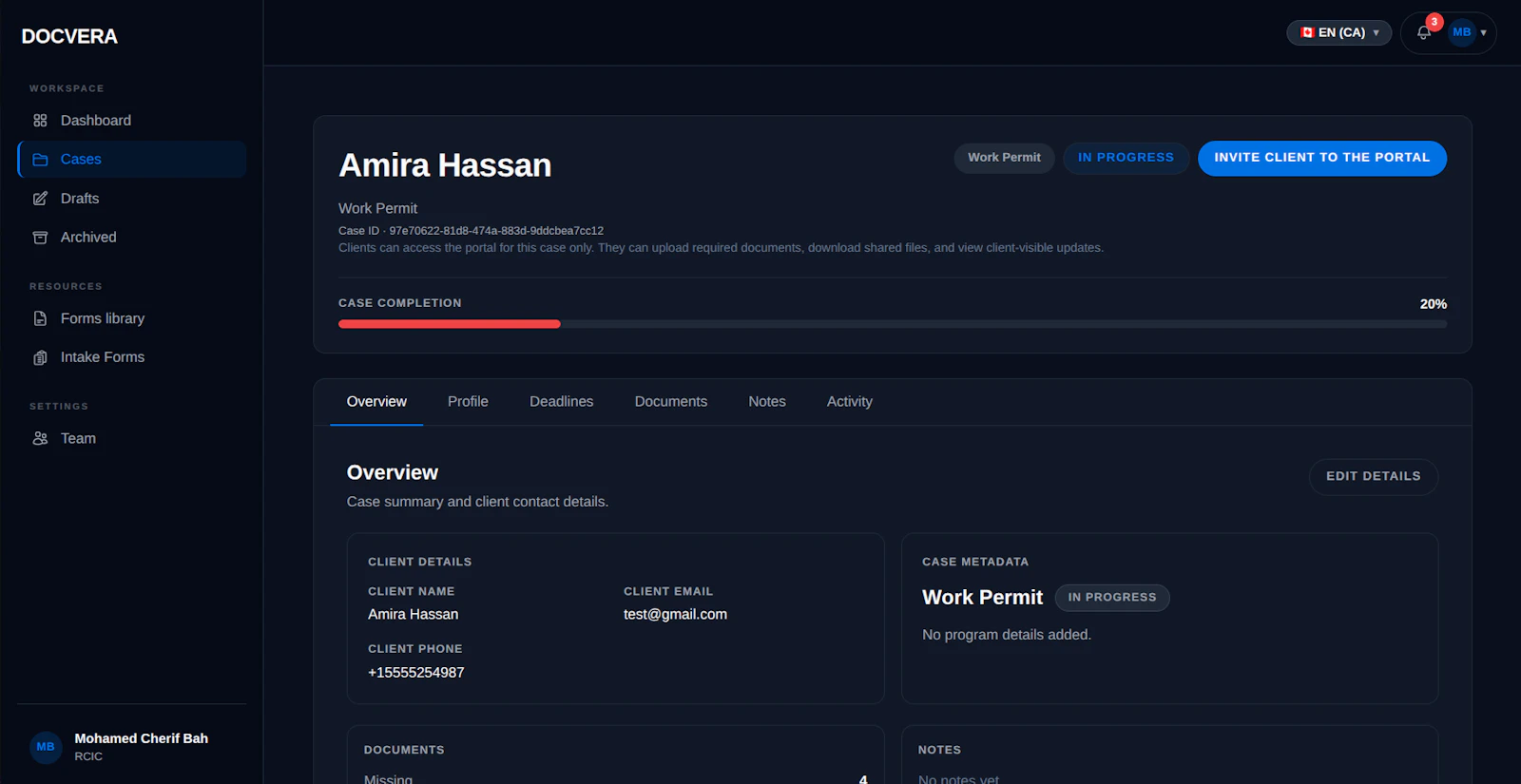Open Forms library
Viewport: 1521px width, 784px height.
coord(131,318)
